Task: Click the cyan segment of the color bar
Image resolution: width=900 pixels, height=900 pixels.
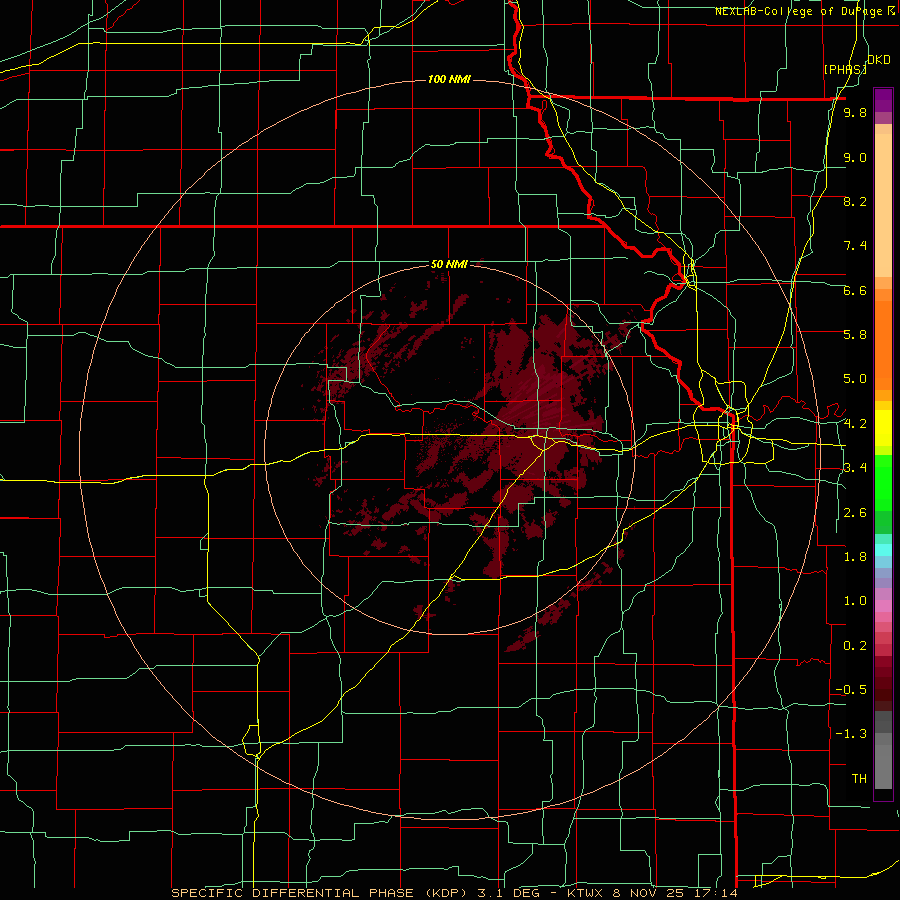Action: tap(883, 550)
